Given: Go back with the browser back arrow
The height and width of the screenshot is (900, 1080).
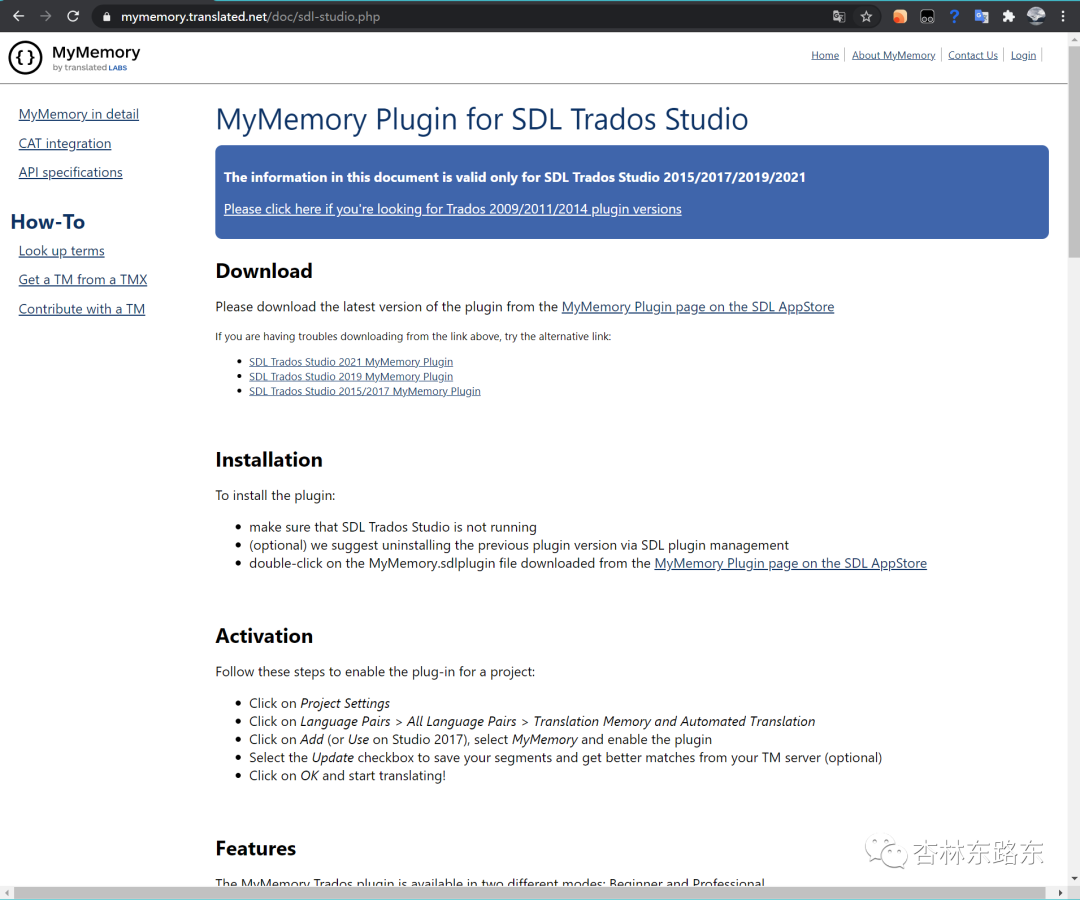Looking at the screenshot, I should (x=19, y=16).
